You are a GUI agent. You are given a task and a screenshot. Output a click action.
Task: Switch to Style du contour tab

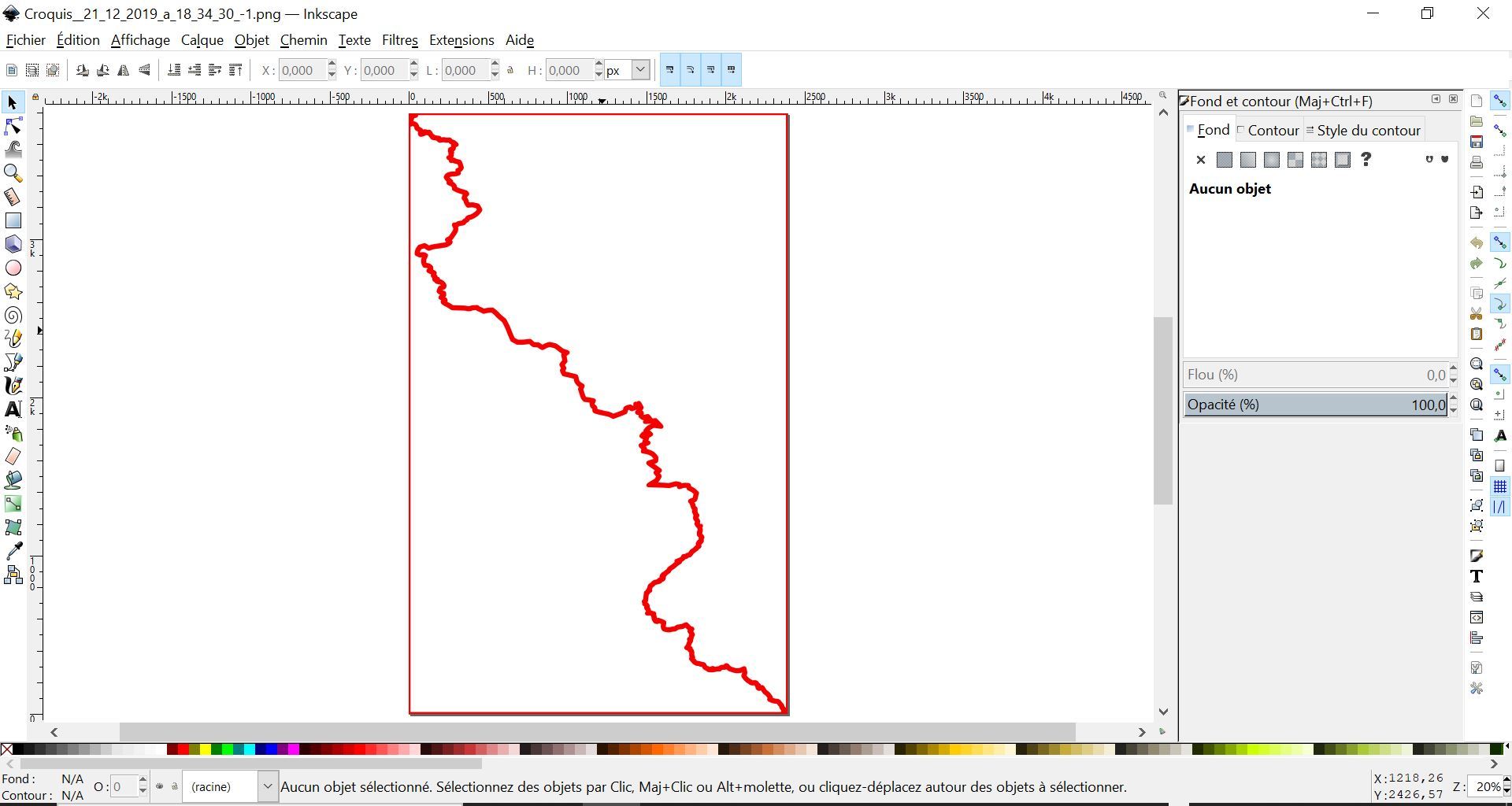click(x=1364, y=131)
